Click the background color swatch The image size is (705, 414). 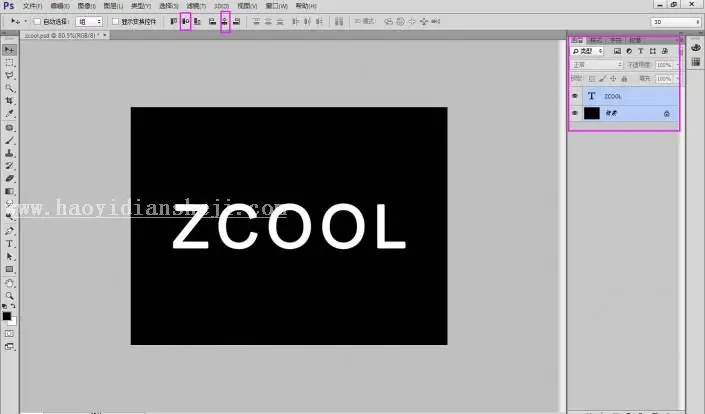(13, 322)
